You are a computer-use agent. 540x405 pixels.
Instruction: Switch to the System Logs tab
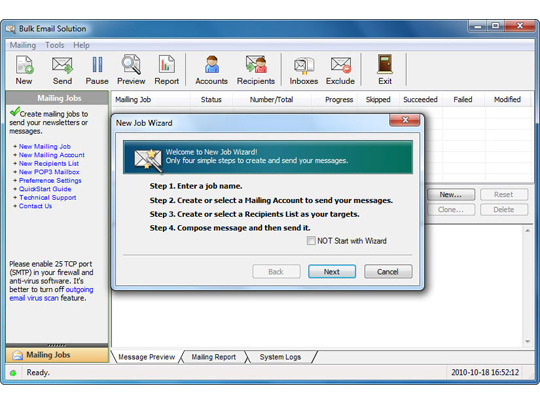pos(280,357)
